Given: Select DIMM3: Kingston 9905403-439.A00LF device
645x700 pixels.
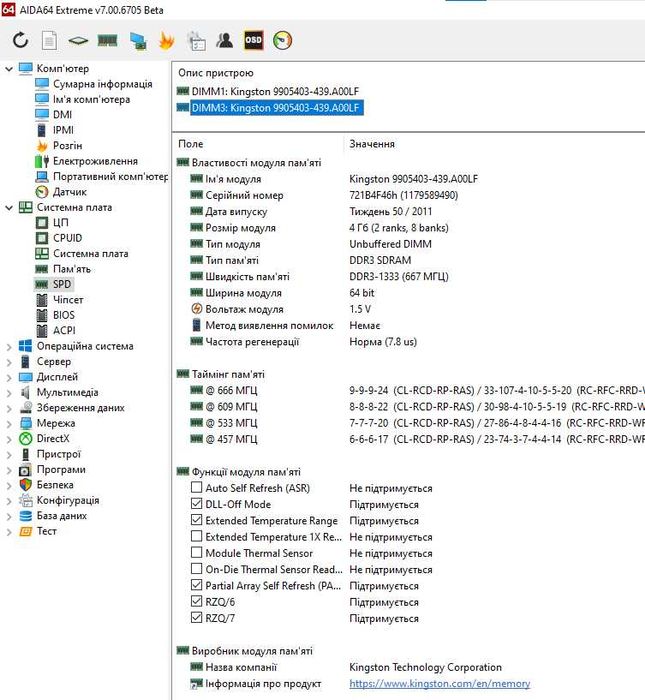Looking at the screenshot, I should click(x=275, y=108).
